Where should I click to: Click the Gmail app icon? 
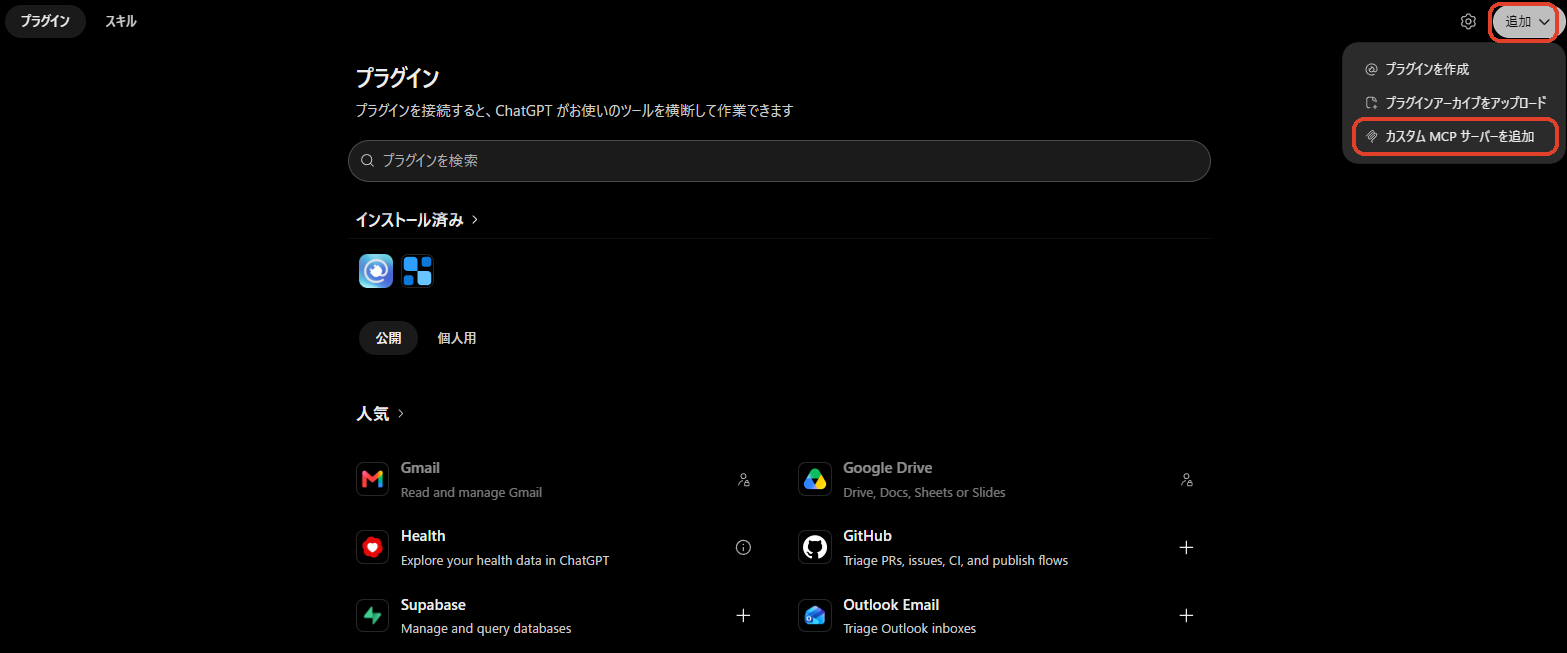click(372, 479)
